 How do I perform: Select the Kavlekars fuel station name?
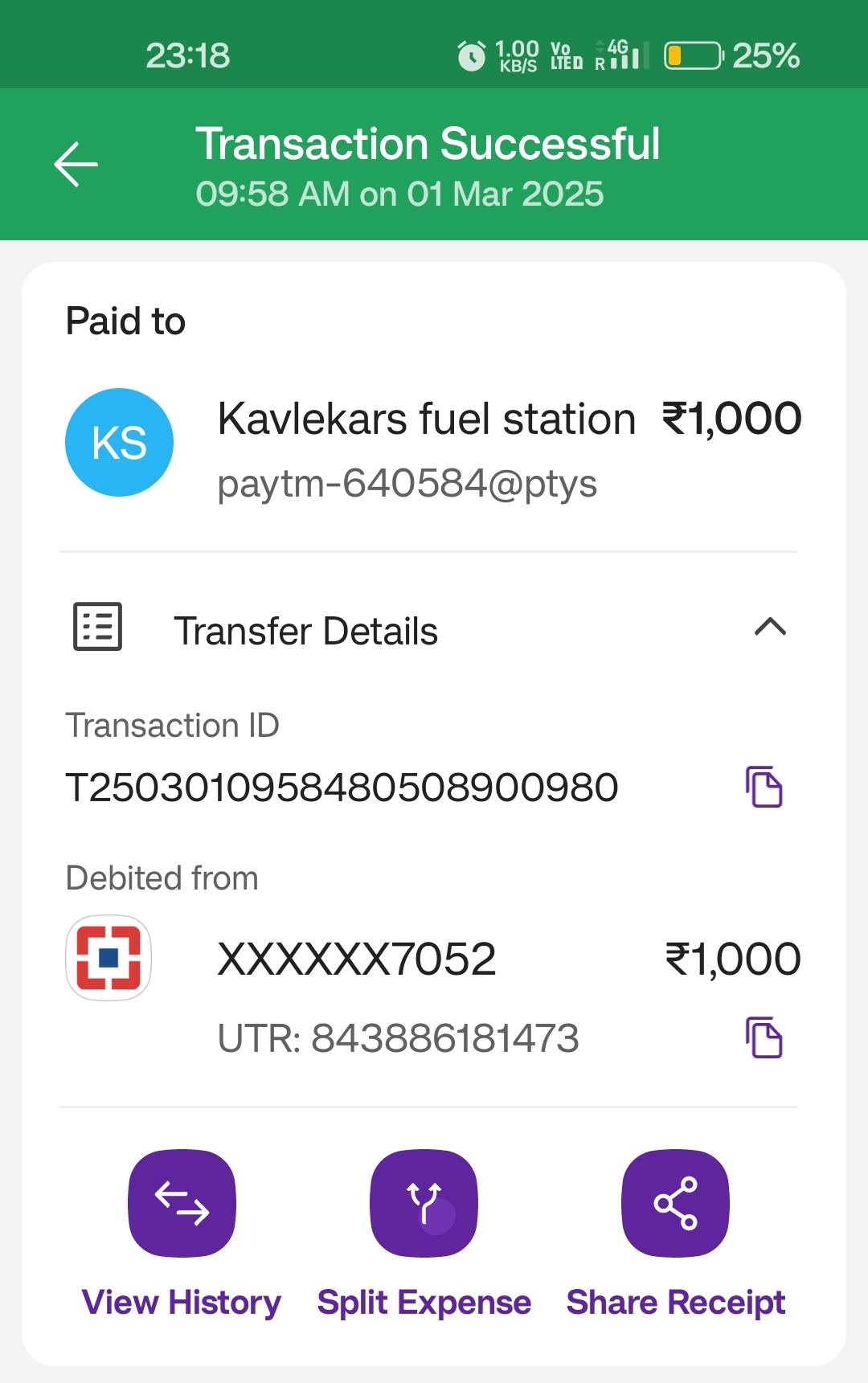427,419
